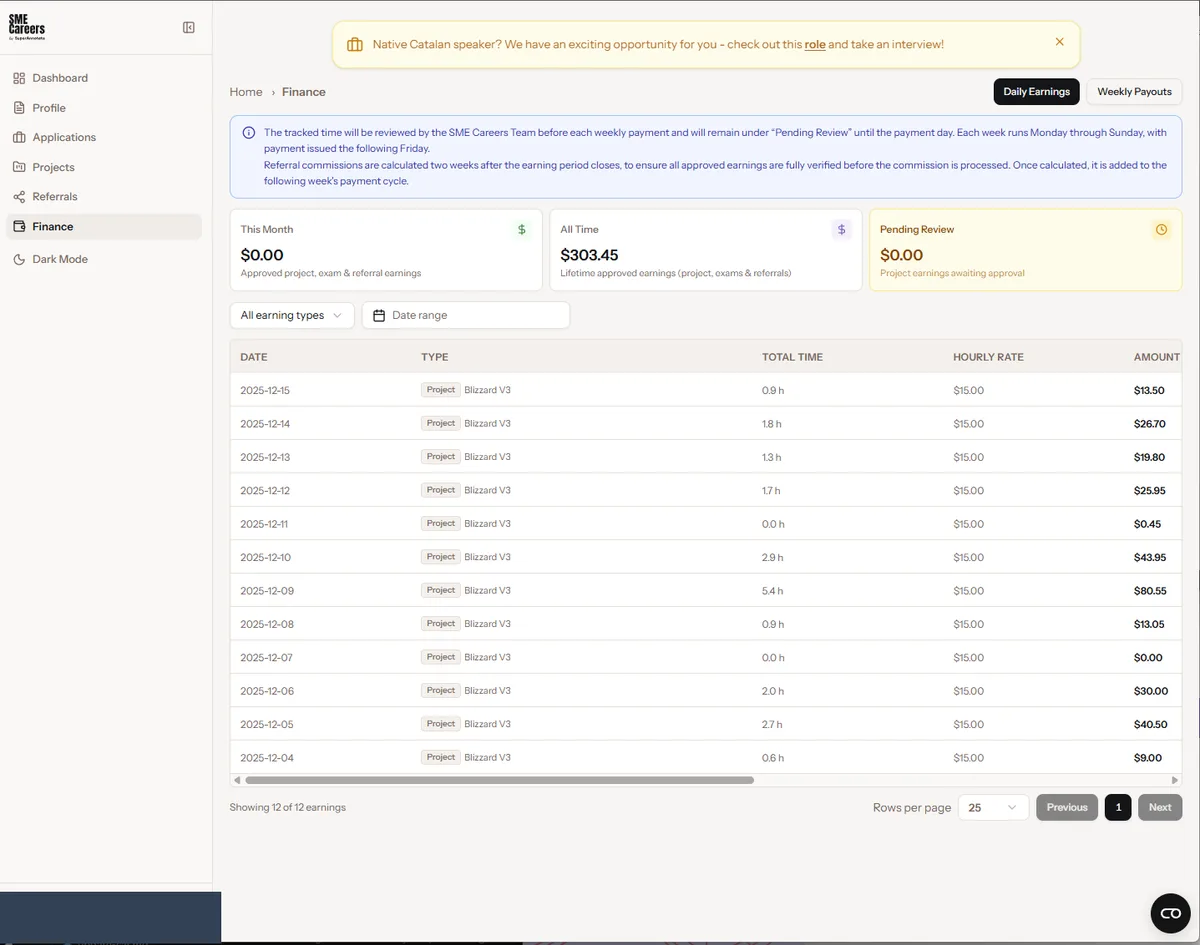The image size is (1200, 945).
Task: Go to Profile in the sidebar
Action: (x=104, y=108)
